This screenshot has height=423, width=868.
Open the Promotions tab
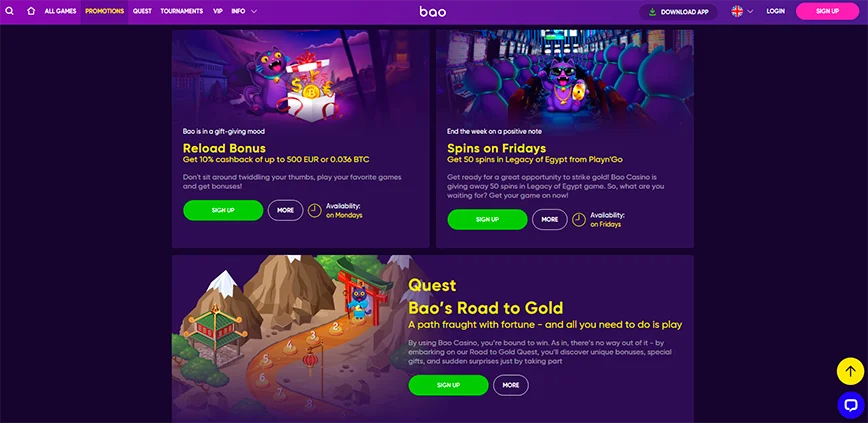click(x=105, y=11)
